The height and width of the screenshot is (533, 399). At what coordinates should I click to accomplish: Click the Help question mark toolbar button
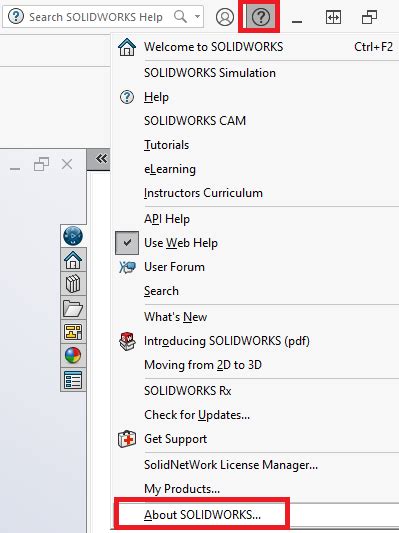click(x=261, y=17)
